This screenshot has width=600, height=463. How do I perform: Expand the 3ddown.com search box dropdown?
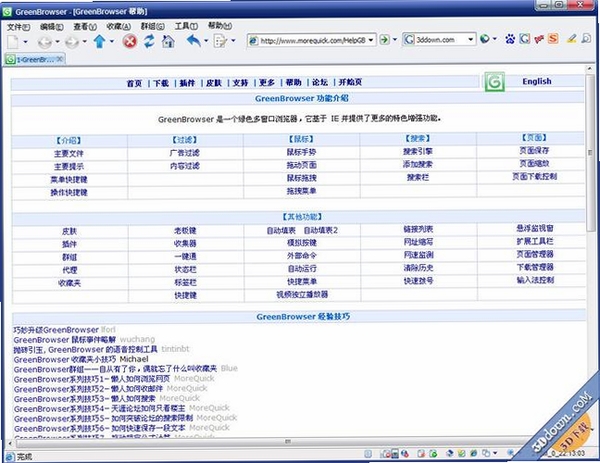pyautogui.click(x=471, y=39)
